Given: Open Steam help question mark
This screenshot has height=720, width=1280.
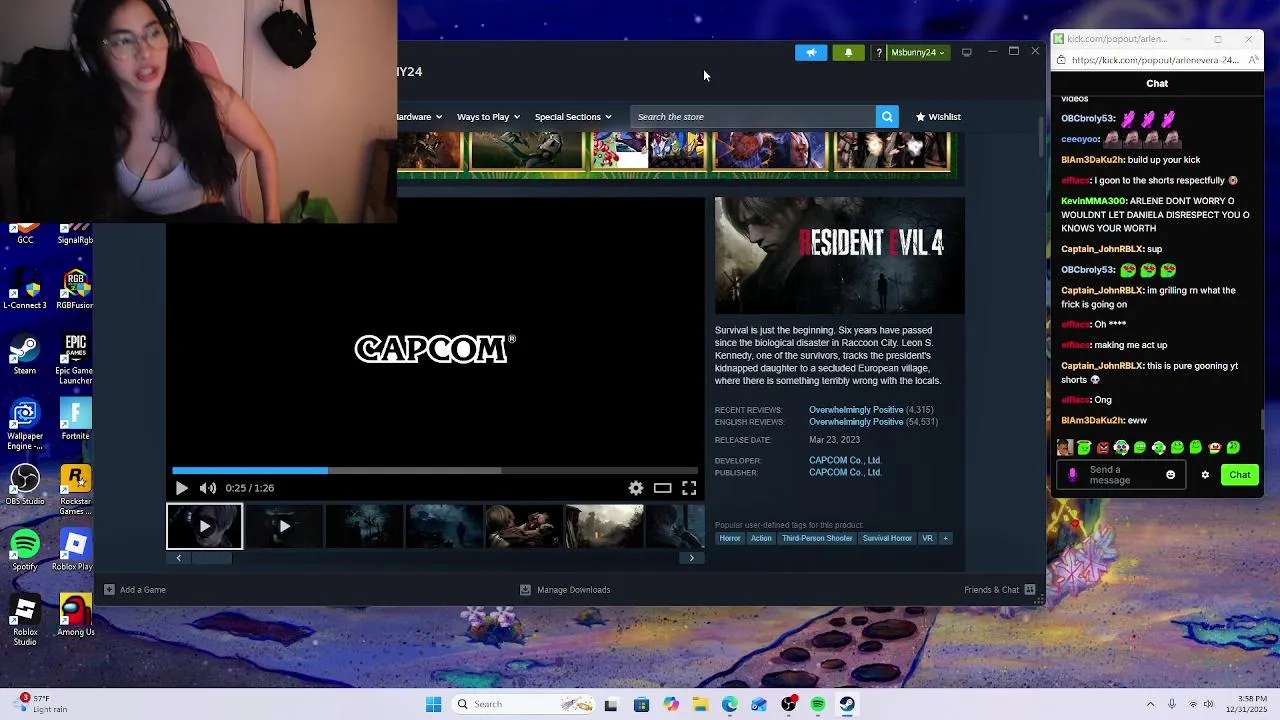Looking at the screenshot, I should 878,52.
